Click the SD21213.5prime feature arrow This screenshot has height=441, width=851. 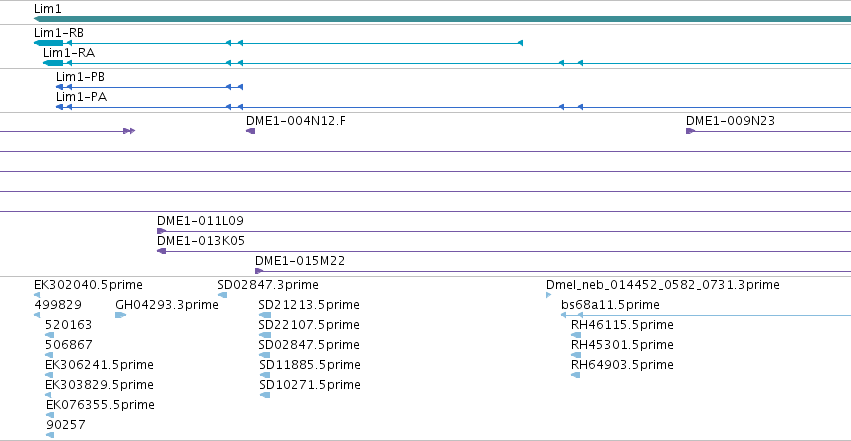265,315
